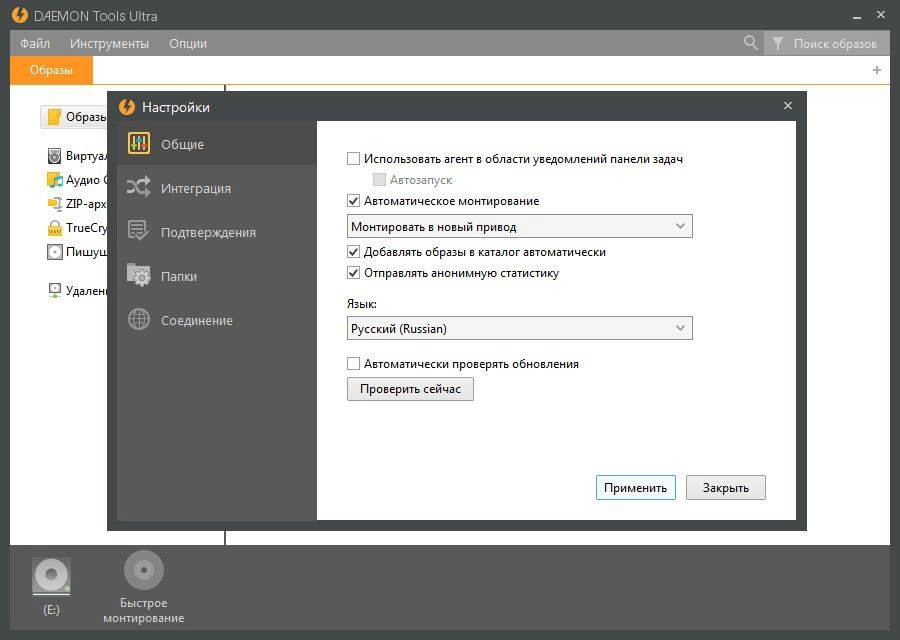Close the Настройки dialog with X

(x=788, y=106)
